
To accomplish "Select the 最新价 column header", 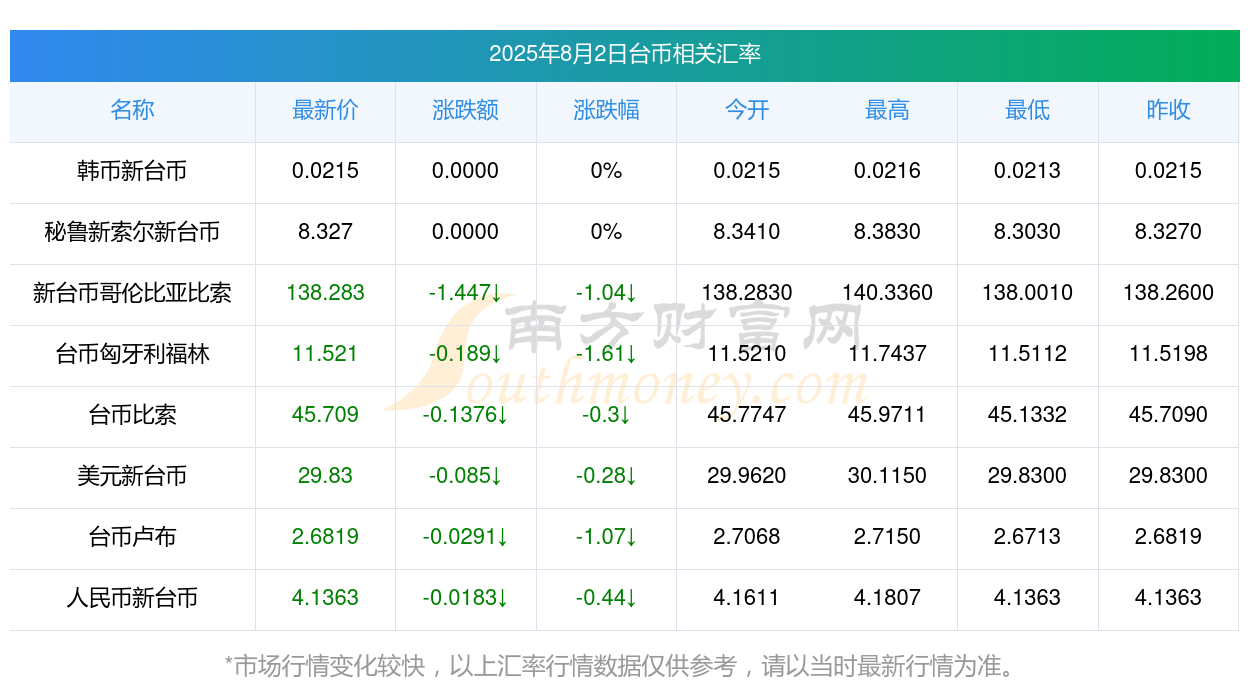I will point(325,110).
